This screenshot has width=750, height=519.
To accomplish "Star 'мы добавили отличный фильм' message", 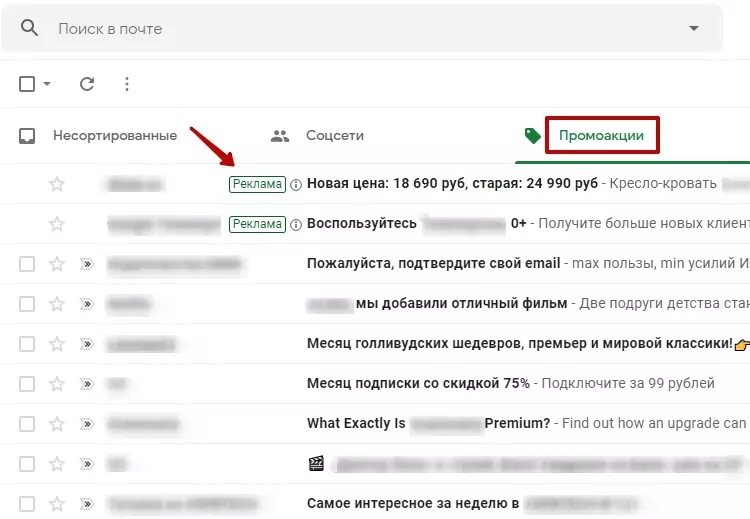I will tap(57, 304).
